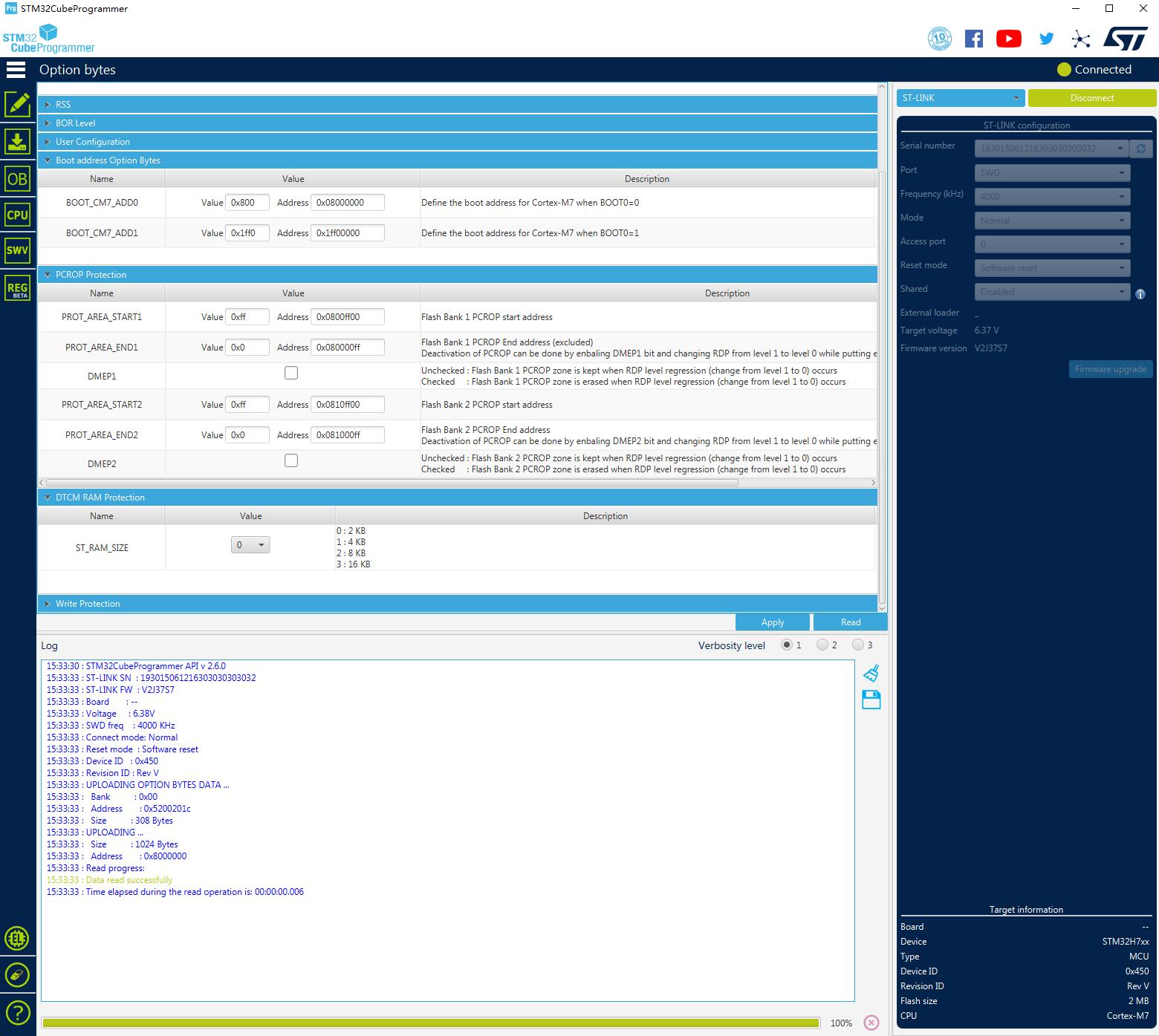
Task: Collapse the DTCM RAM Protection section
Action: 458,498
